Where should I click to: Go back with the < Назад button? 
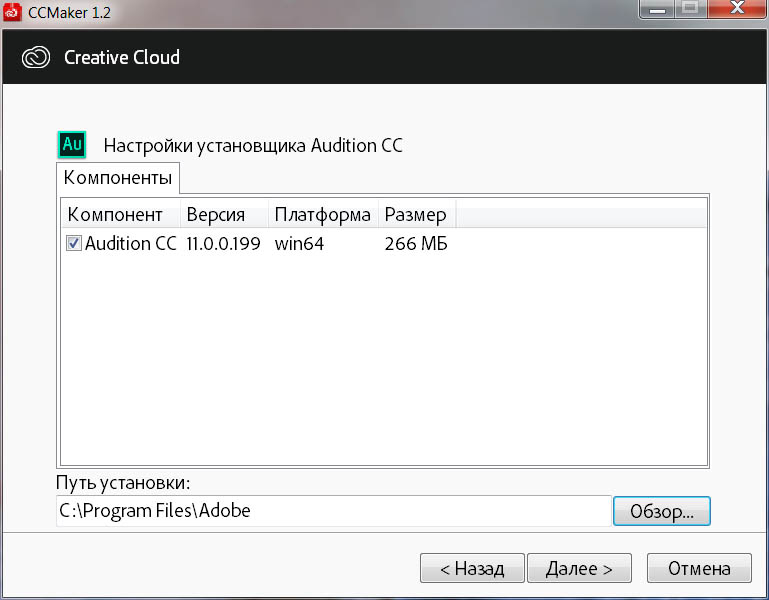[x=472, y=568]
